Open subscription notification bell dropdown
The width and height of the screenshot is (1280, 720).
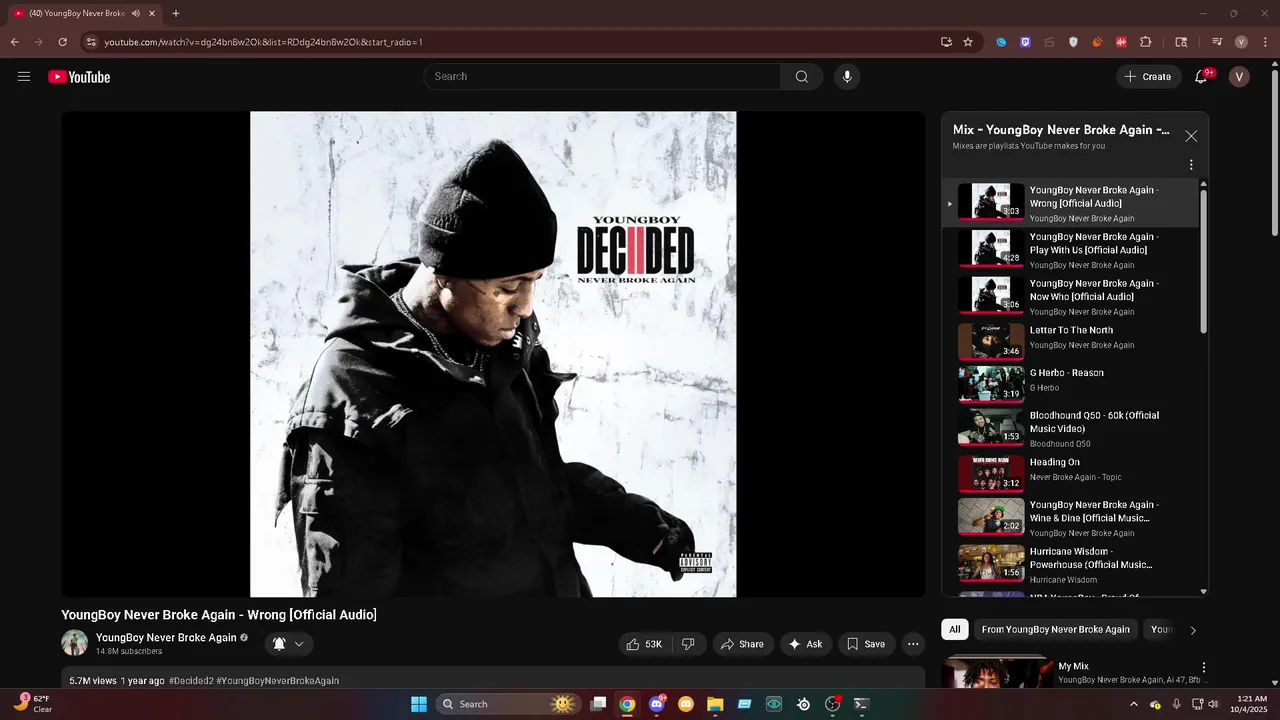point(288,644)
